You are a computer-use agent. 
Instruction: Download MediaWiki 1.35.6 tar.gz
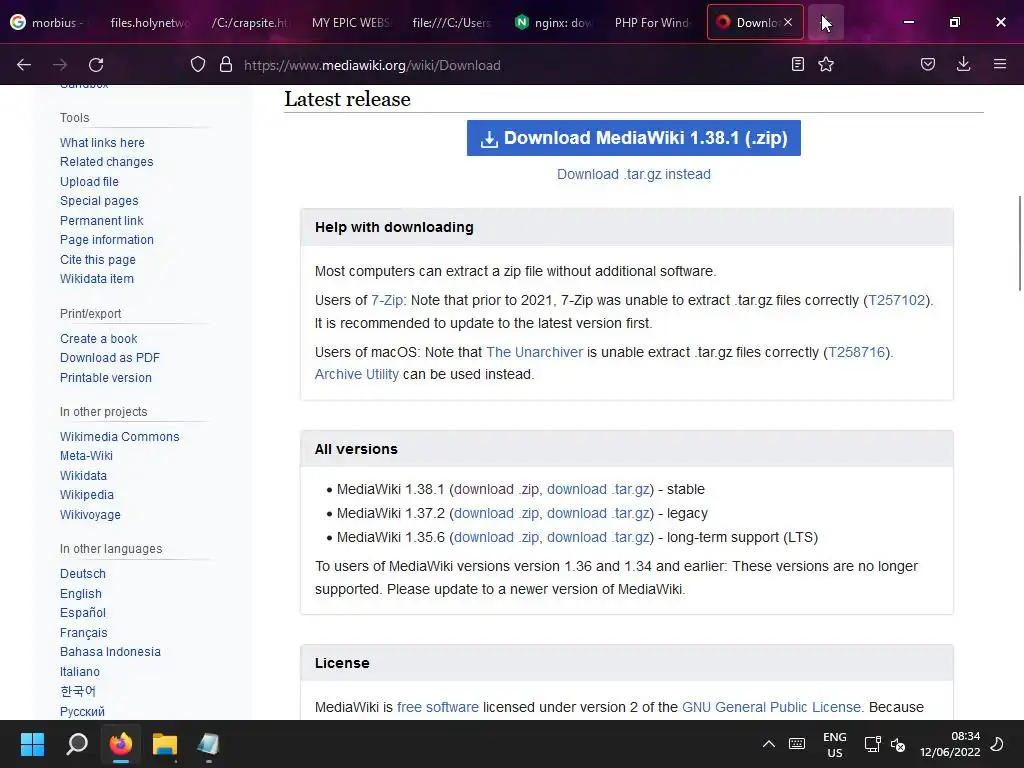click(x=598, y=537)
